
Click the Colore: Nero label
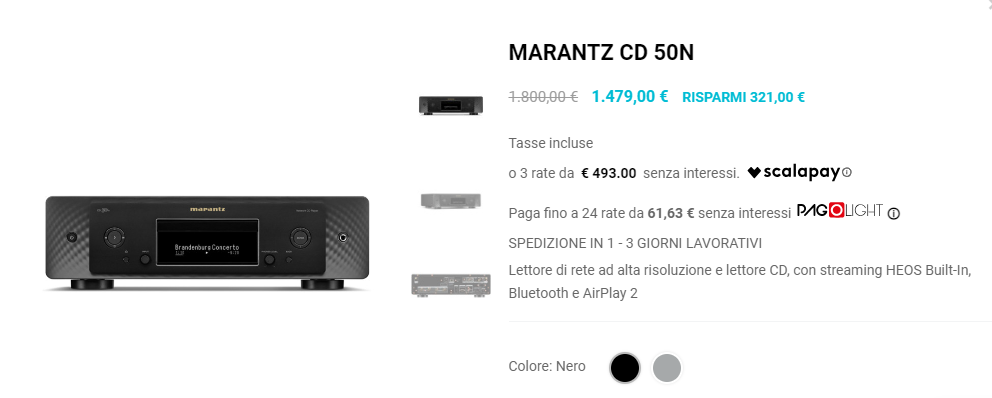[x=547, y=366]
